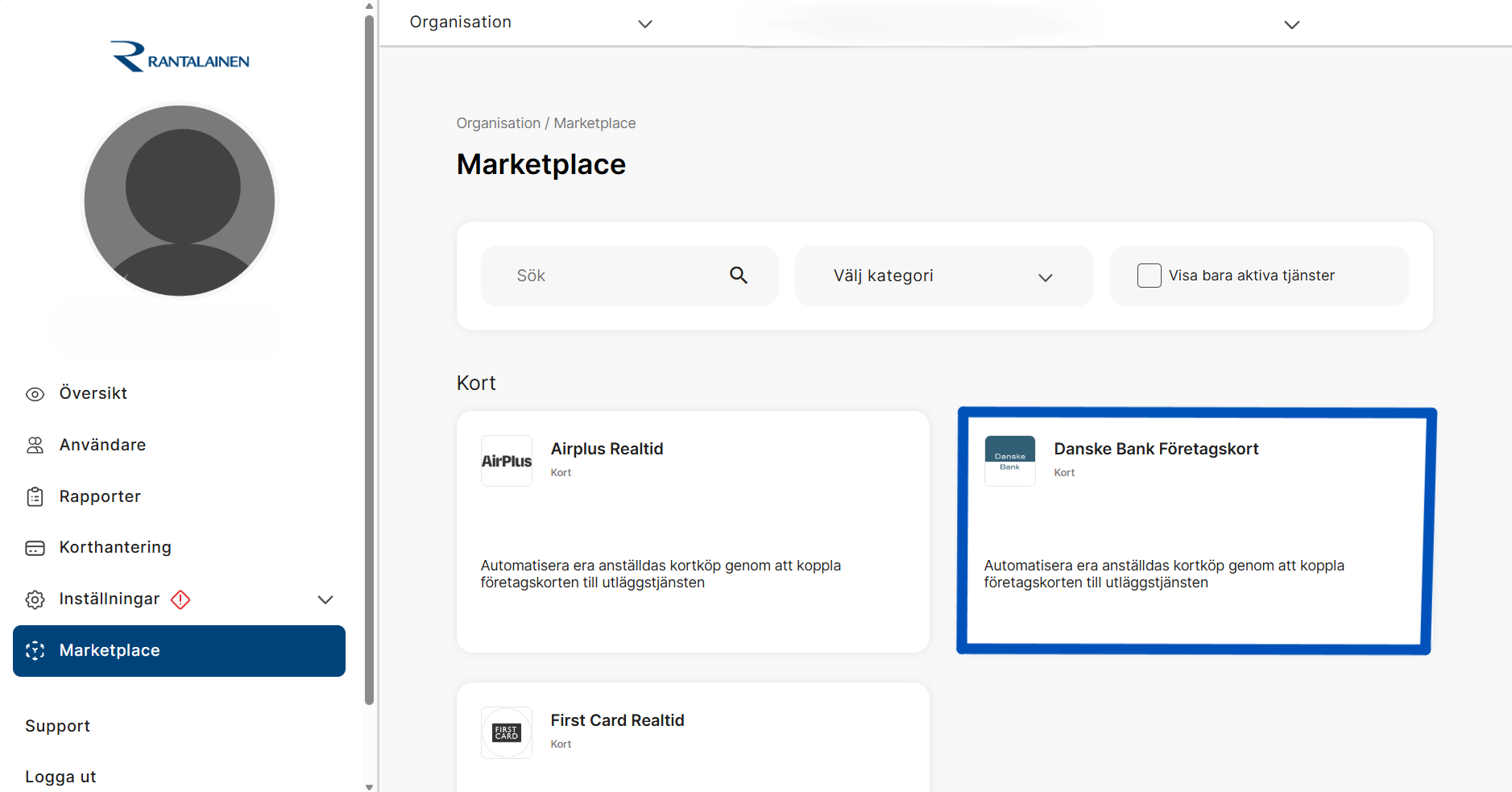The width and height of the screenshot is (1512, 792).
Task: Click the Marketplace breadcrumb text
Action: 594,123
